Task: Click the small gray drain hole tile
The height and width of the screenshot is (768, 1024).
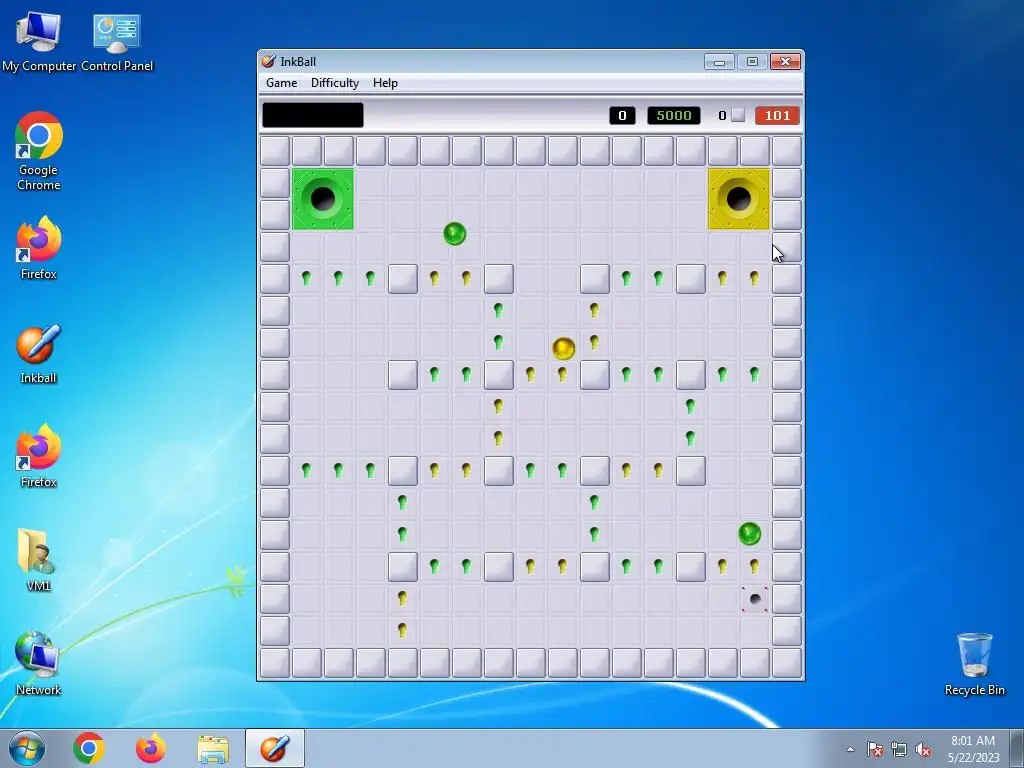Action: click(755, 599)
